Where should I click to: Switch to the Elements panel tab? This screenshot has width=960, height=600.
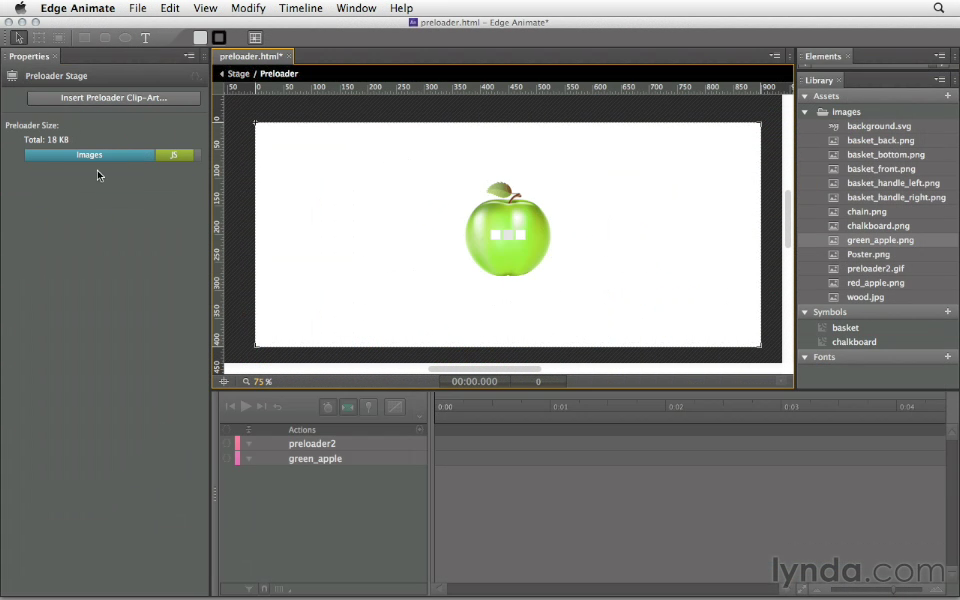click(823, 56)
